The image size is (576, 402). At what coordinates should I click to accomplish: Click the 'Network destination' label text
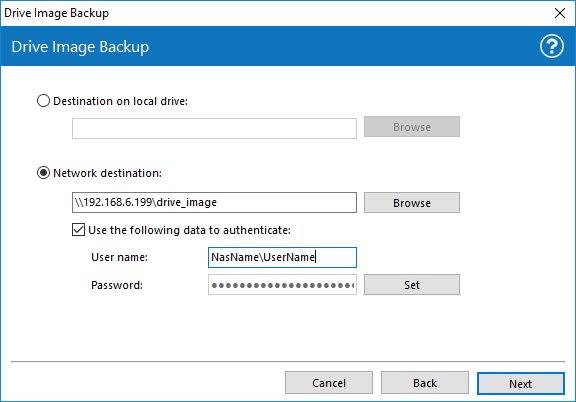point(107,173)
